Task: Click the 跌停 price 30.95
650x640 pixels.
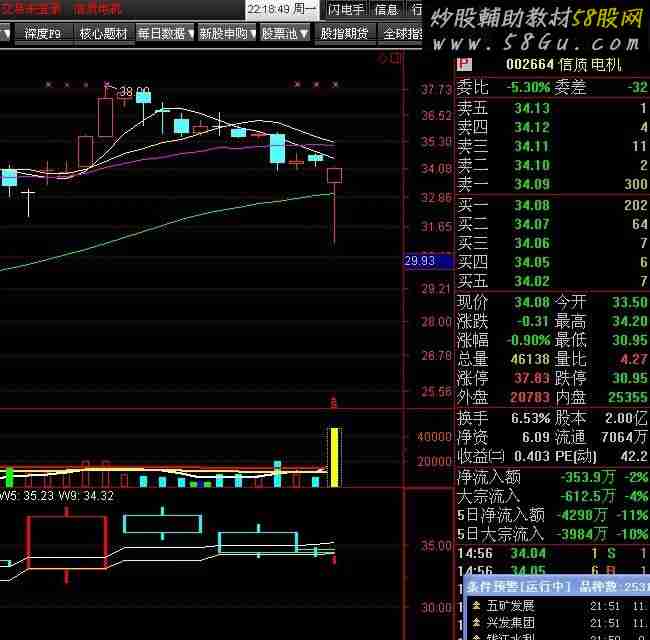Action: (x=630, y=378)
